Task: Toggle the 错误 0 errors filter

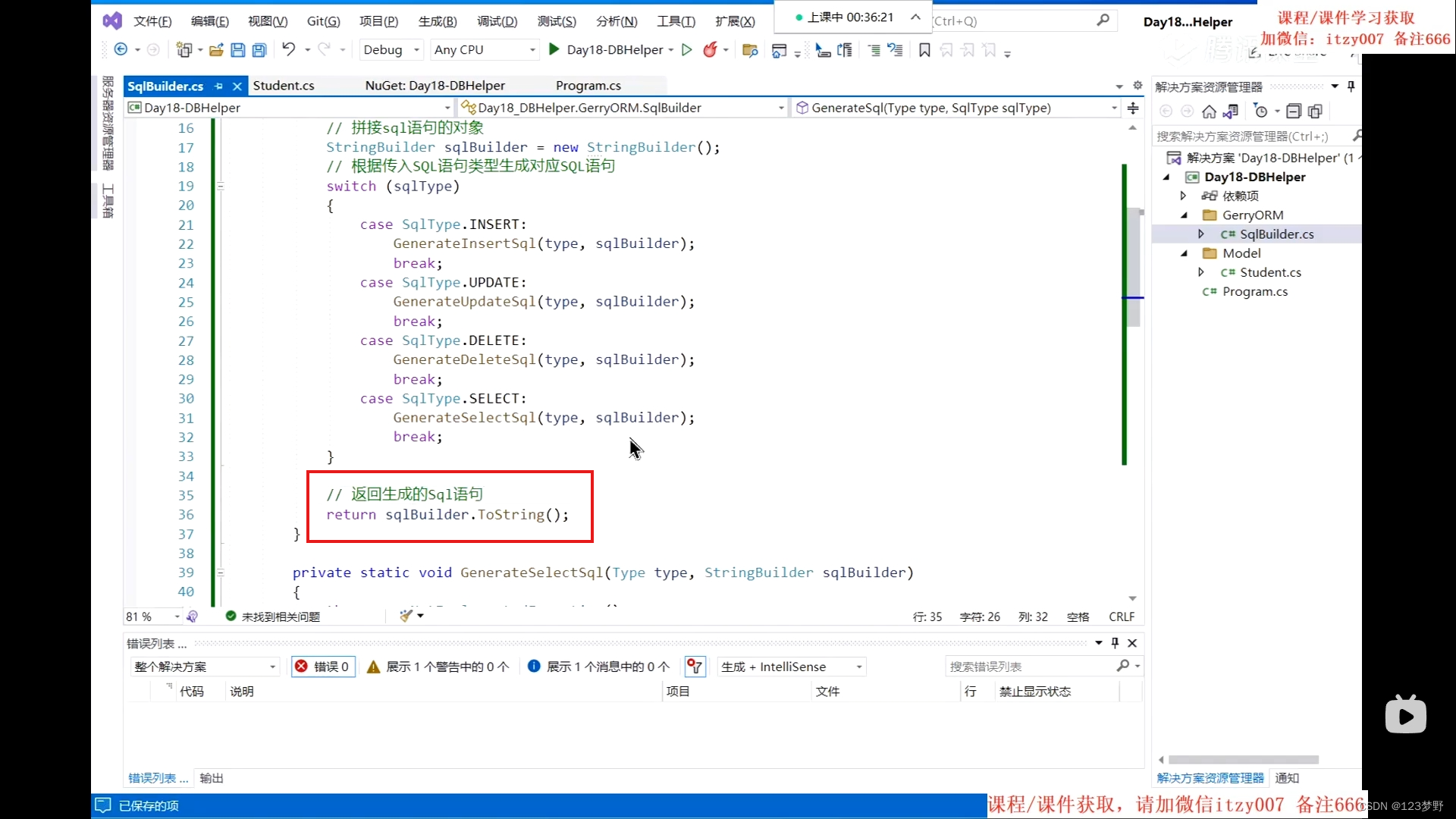Action: coord(323,667)
